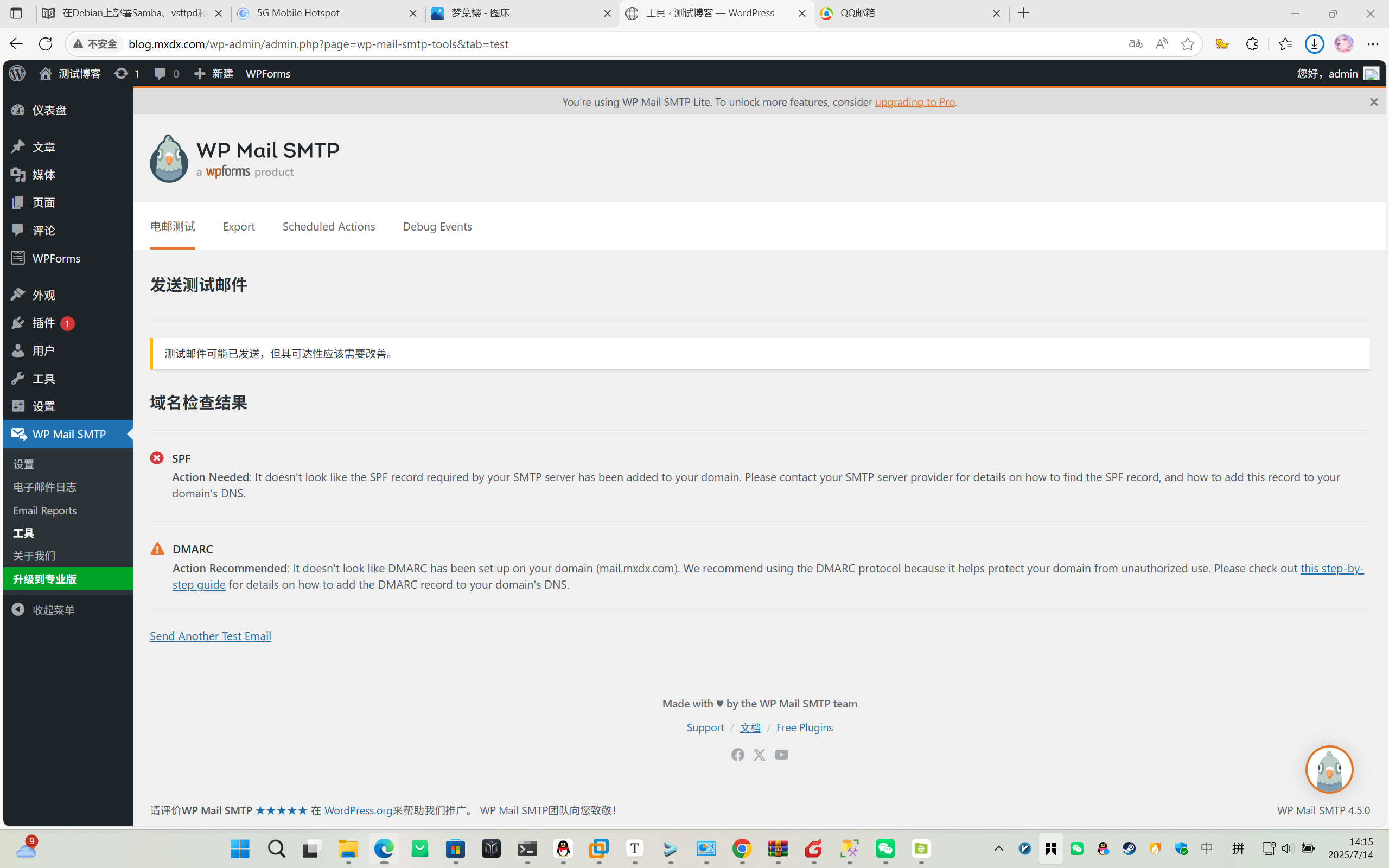Open Chrome from the taskbar

pyautogui.click(x=742, y=848)
